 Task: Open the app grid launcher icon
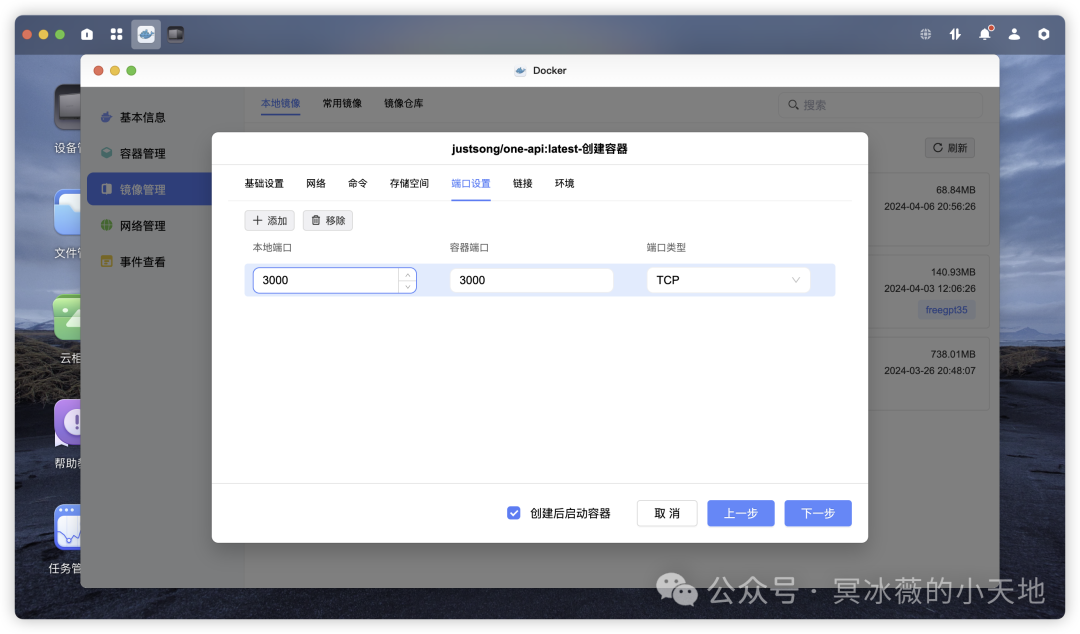click(x=116, y=34)
